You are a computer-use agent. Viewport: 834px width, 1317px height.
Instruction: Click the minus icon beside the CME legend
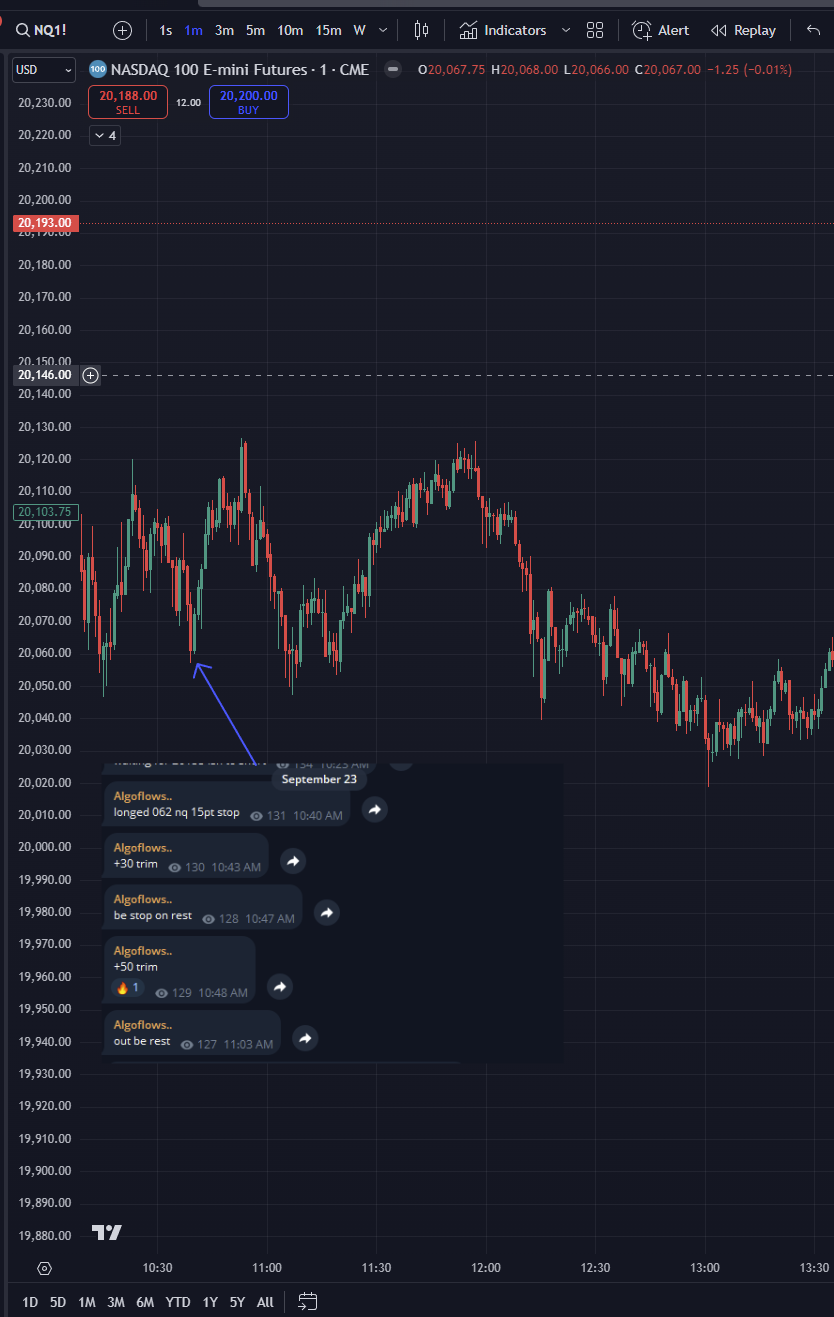point(393,69)
